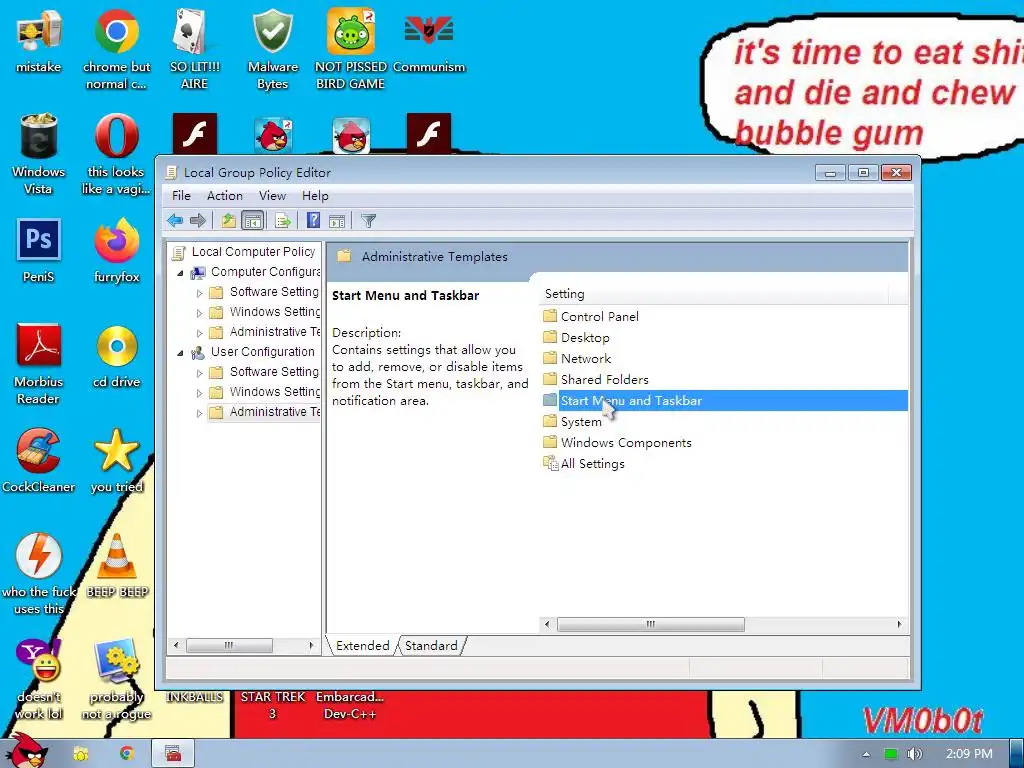Expand Software Settings under Computer Configuration
This screenshot has width=1024, height=768.
coord(199,293)
